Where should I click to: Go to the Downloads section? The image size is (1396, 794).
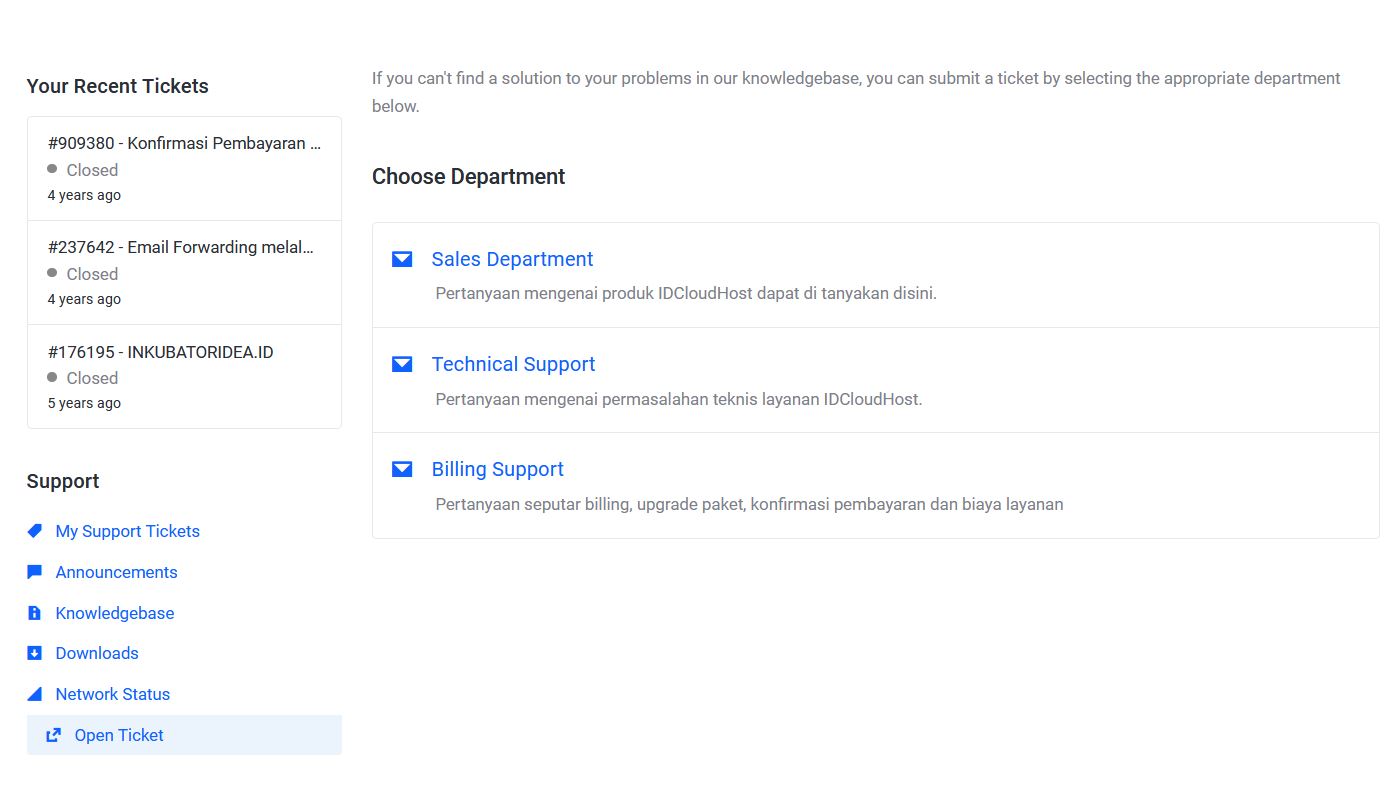pos(97,652)
